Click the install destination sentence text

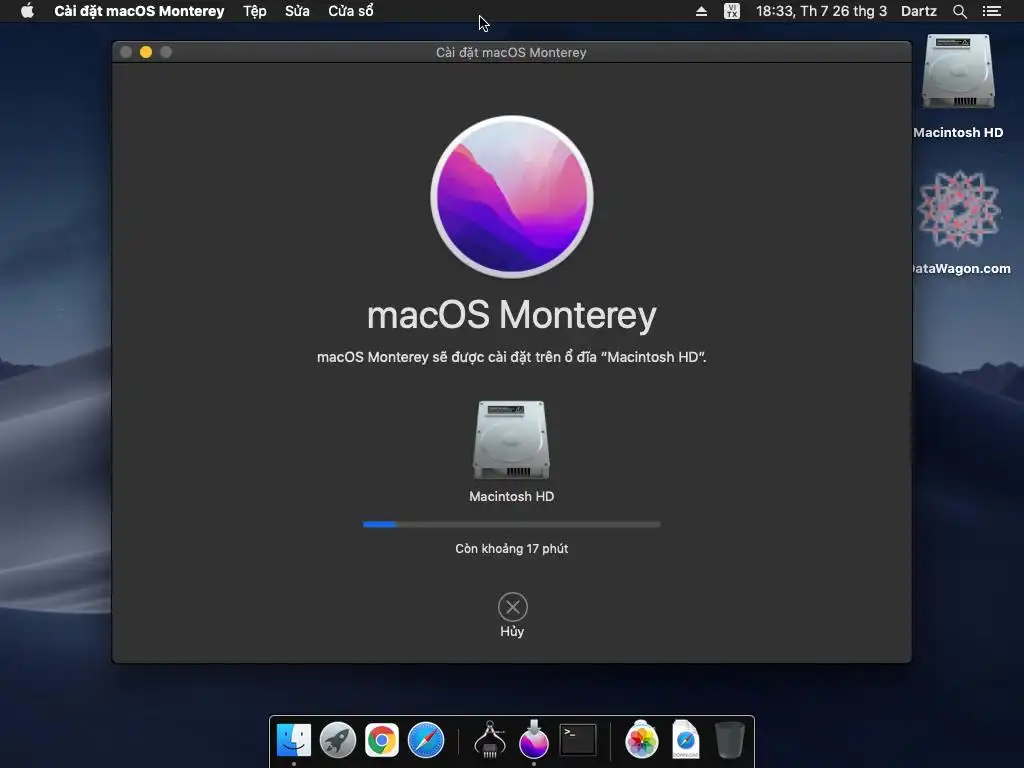[511, 357]
